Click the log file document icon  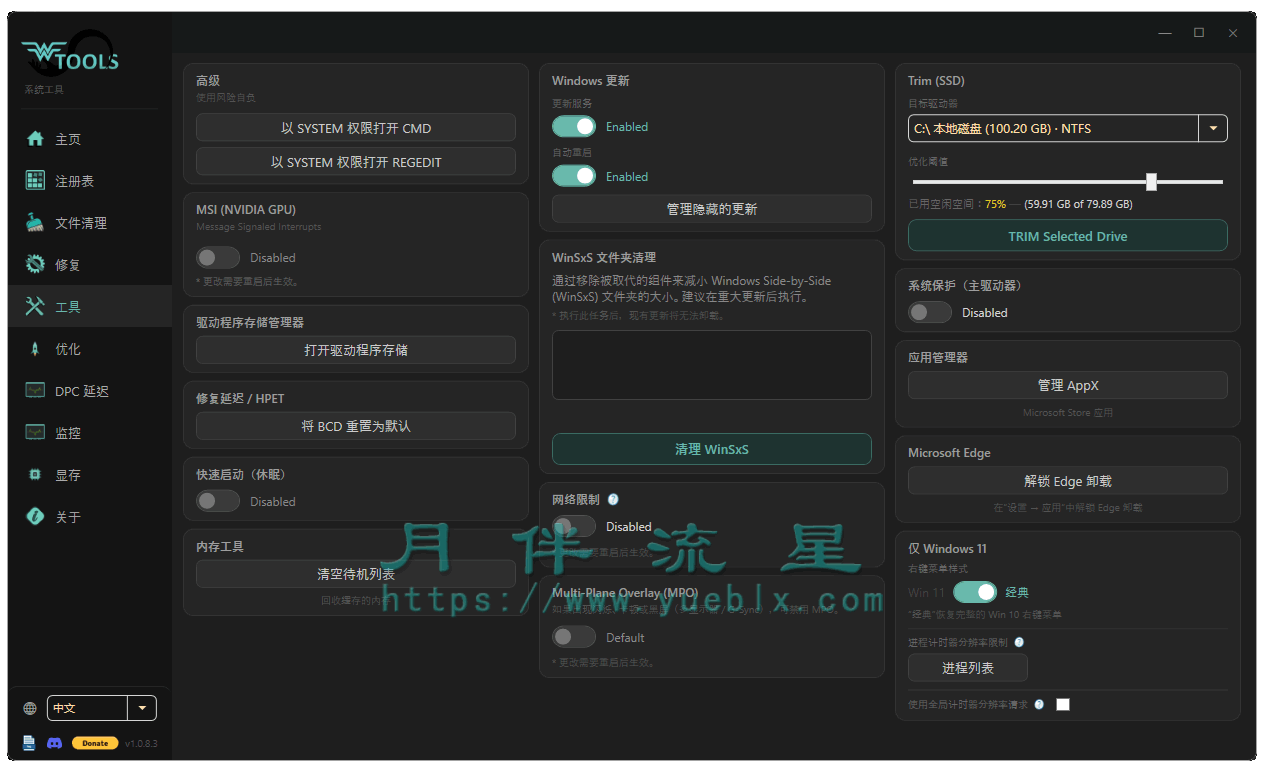coord(29,743)
